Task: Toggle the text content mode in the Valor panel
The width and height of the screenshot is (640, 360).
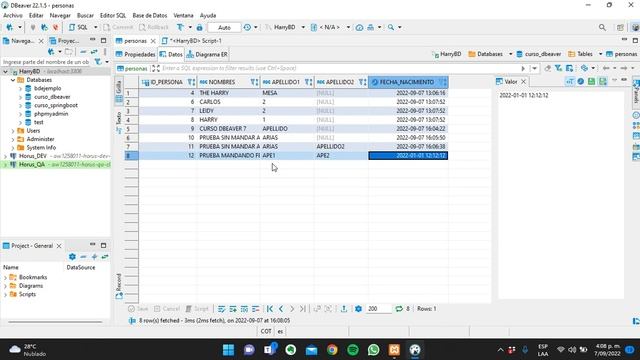Action: (x=570, y=82)
